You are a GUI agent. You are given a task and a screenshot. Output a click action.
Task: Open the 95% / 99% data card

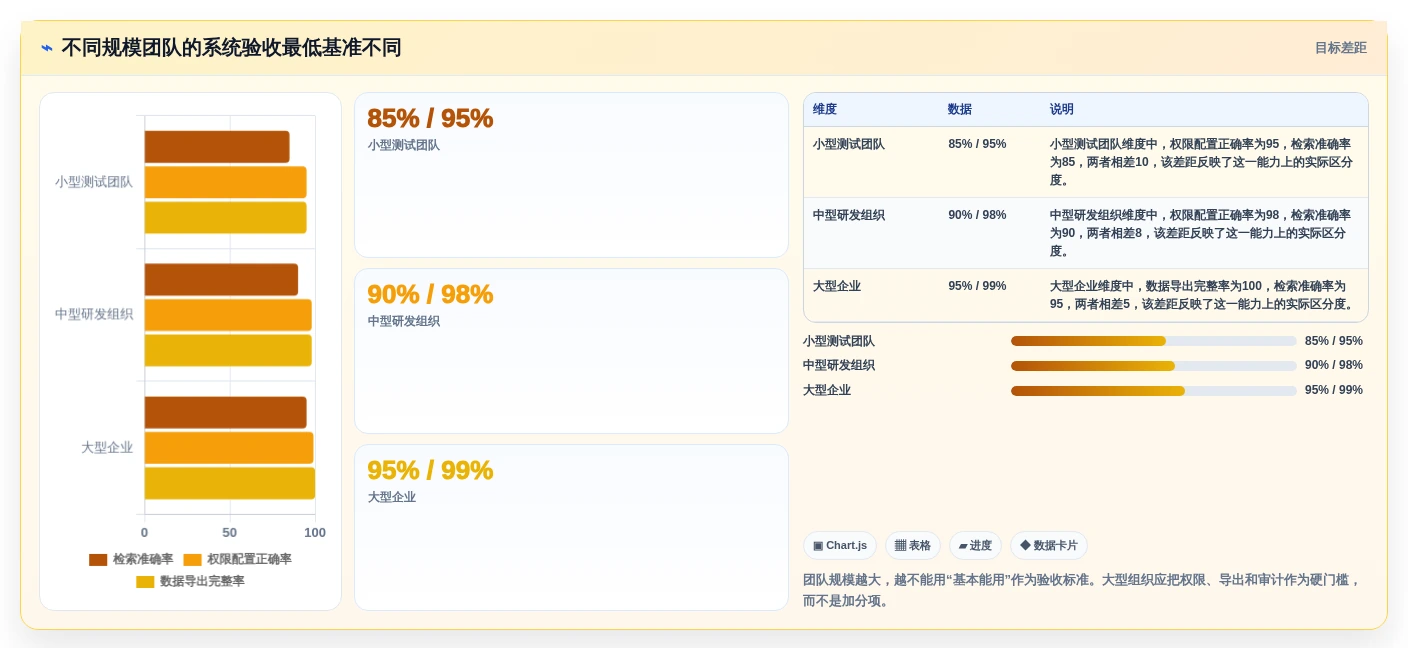click(x=571, y=527)
